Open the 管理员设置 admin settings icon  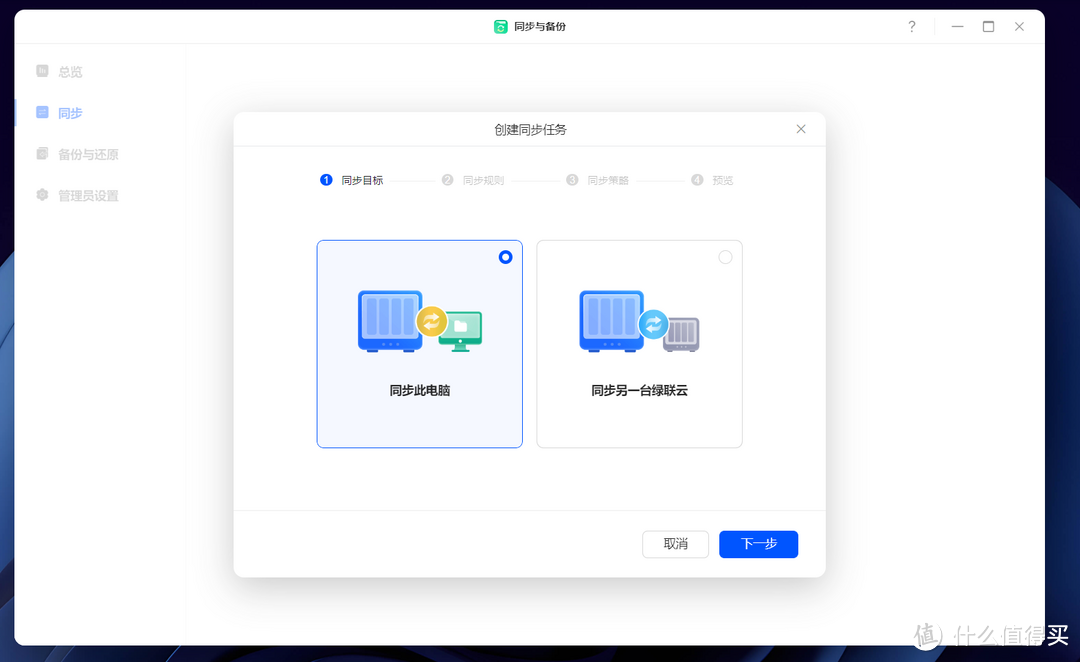tap(41, 194)
